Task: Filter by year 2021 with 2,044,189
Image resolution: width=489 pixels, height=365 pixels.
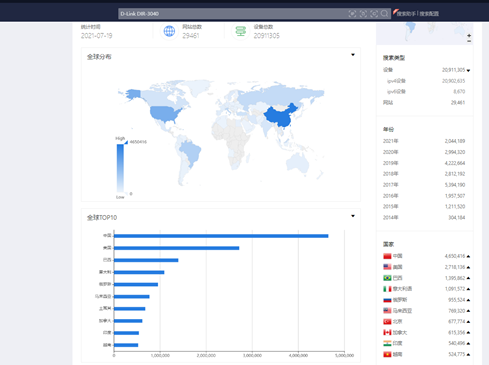Action: pos(424,141)
